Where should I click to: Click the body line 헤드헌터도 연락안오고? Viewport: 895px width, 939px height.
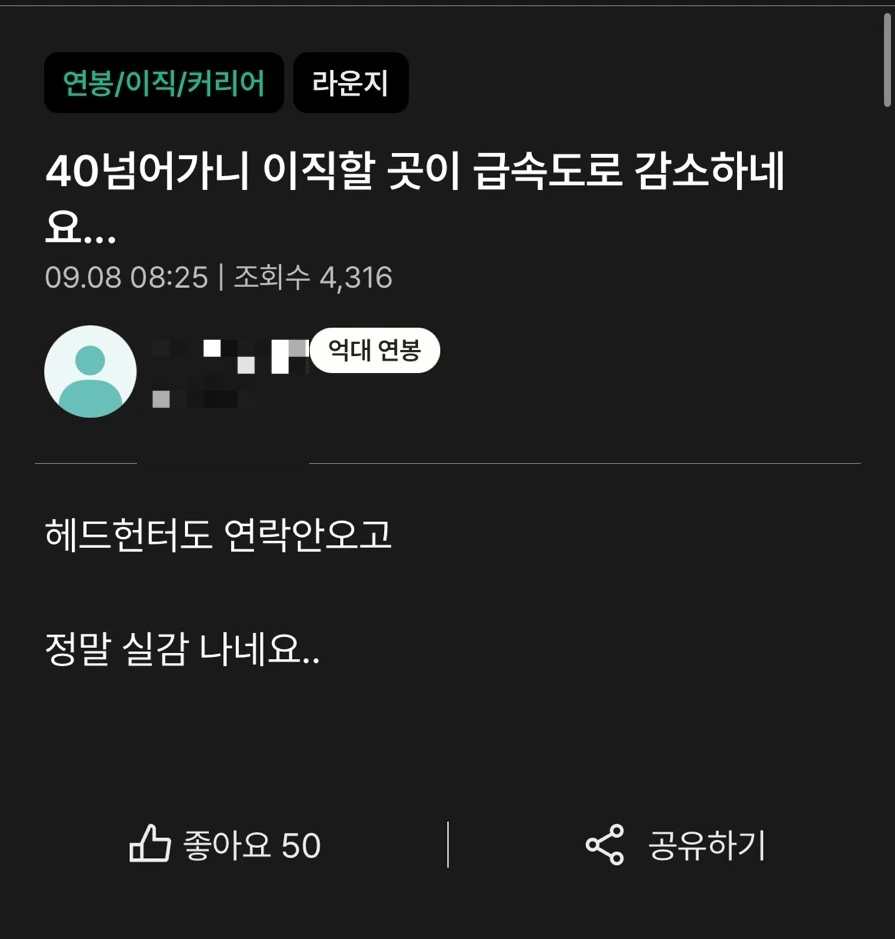tap(218, 534)
